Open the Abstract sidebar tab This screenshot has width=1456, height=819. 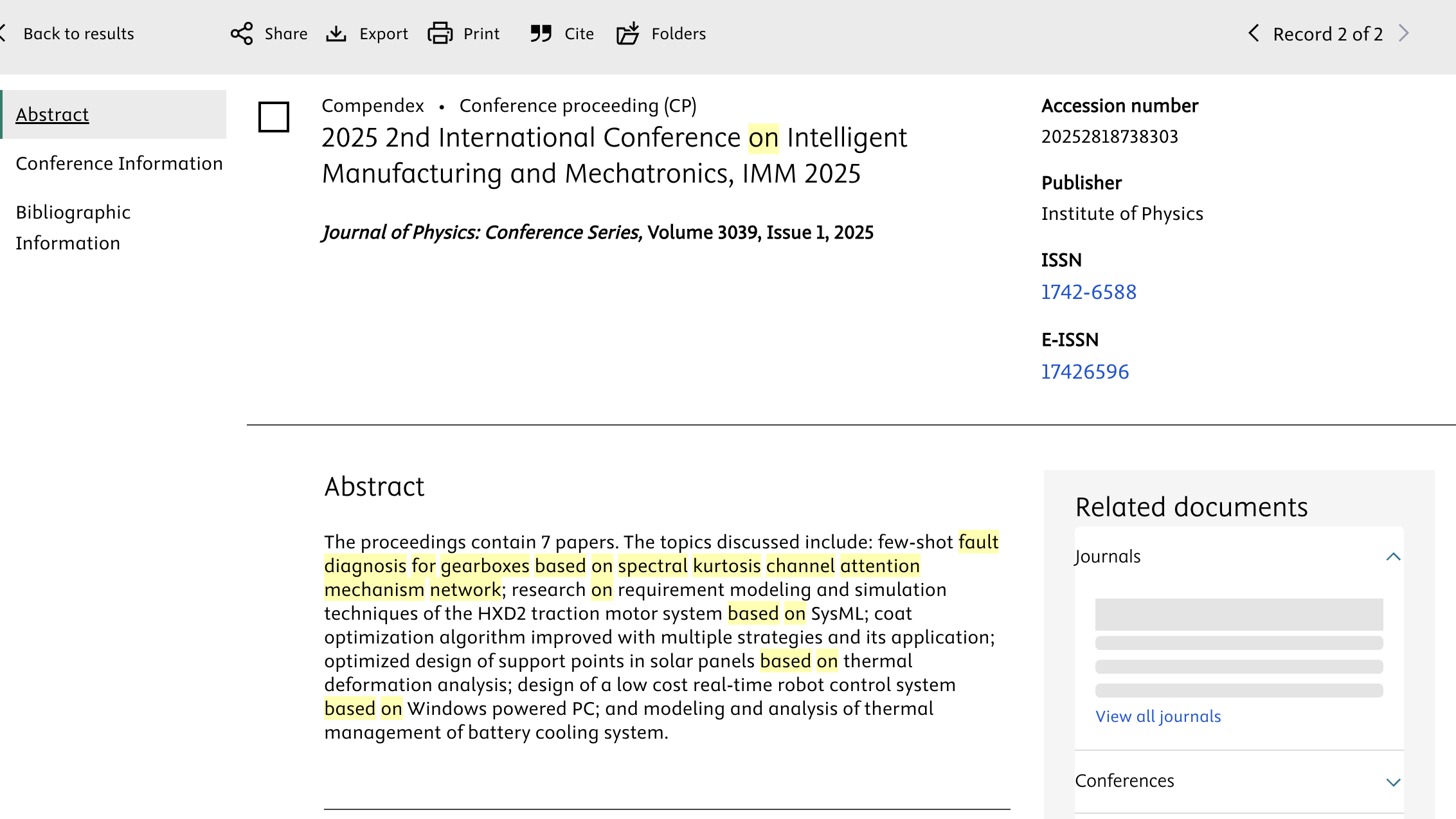[52, 114]
